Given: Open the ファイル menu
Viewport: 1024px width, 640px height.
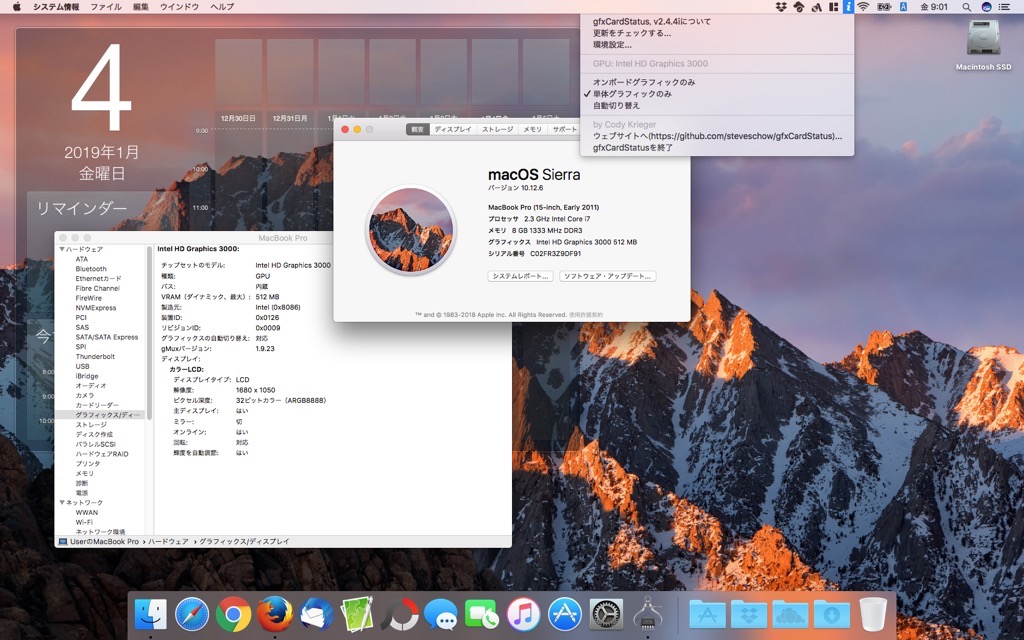Looking at the screenshot, I should pyautogui.click(x=106, y=7).
